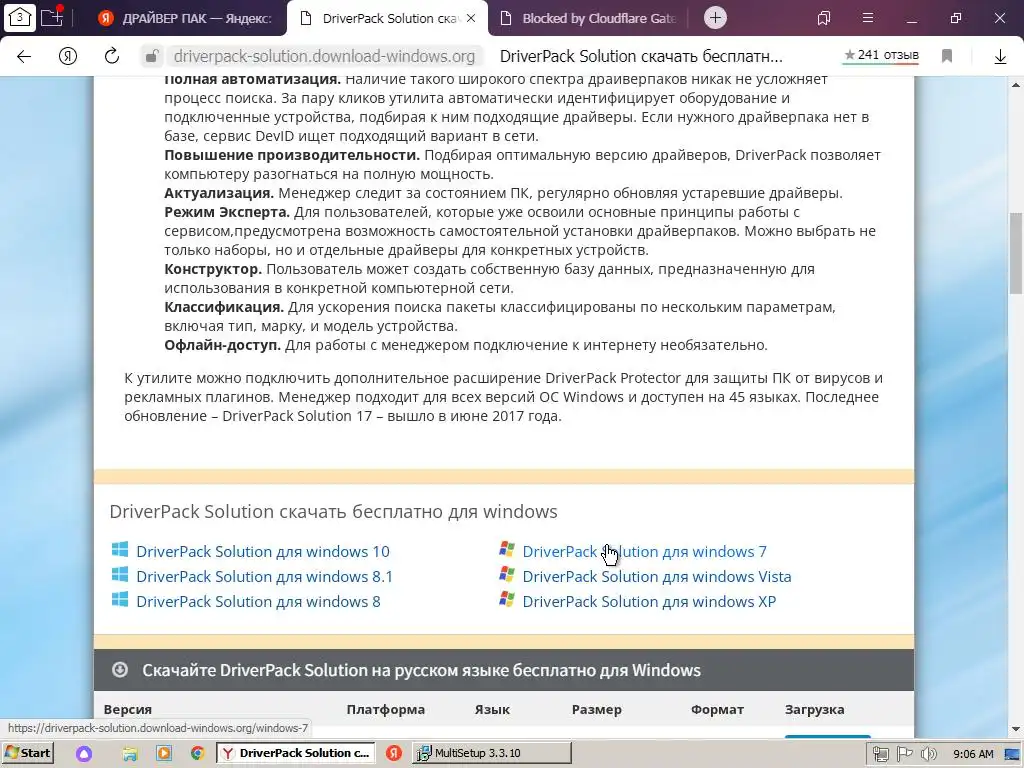This screenshot has height=768, width=1024.
Task: Open the 241 отзыв site reviews
Action: tap(881, 56)
